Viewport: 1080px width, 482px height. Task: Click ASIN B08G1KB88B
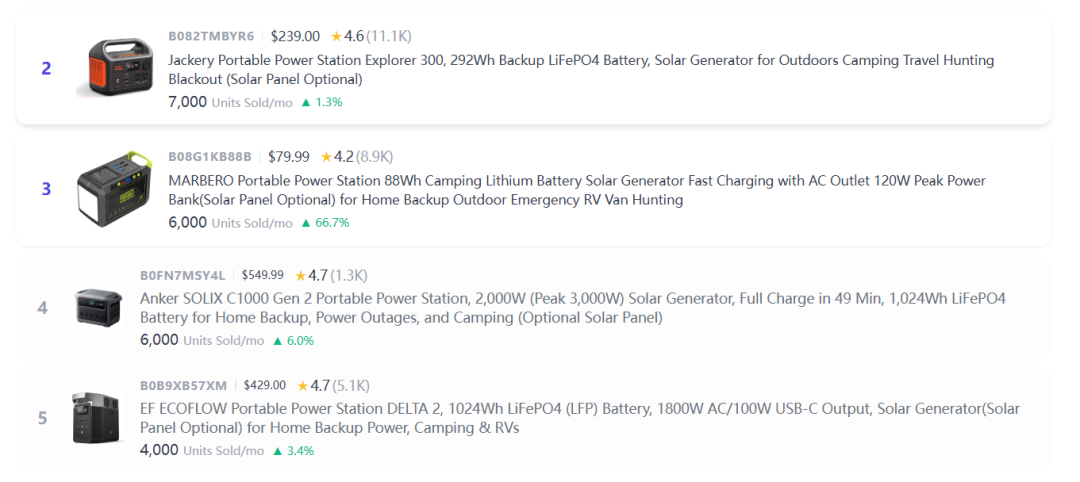pos(210,156)
